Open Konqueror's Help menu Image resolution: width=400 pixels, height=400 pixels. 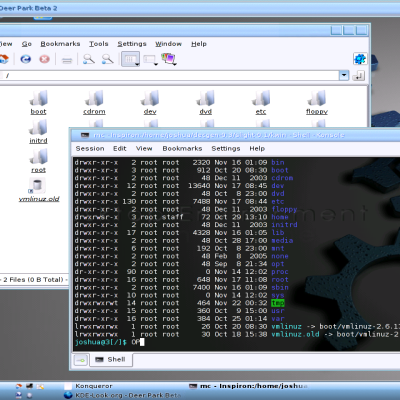click(199, 44)
